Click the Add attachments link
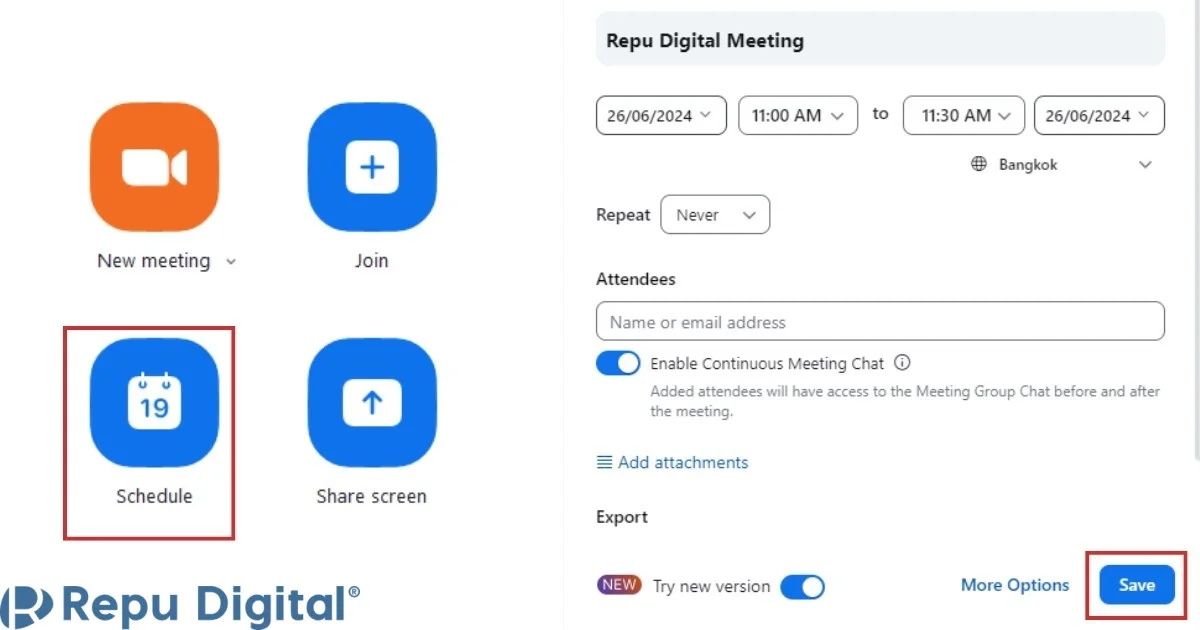The image size is (1200, 630). pos(672,462)
